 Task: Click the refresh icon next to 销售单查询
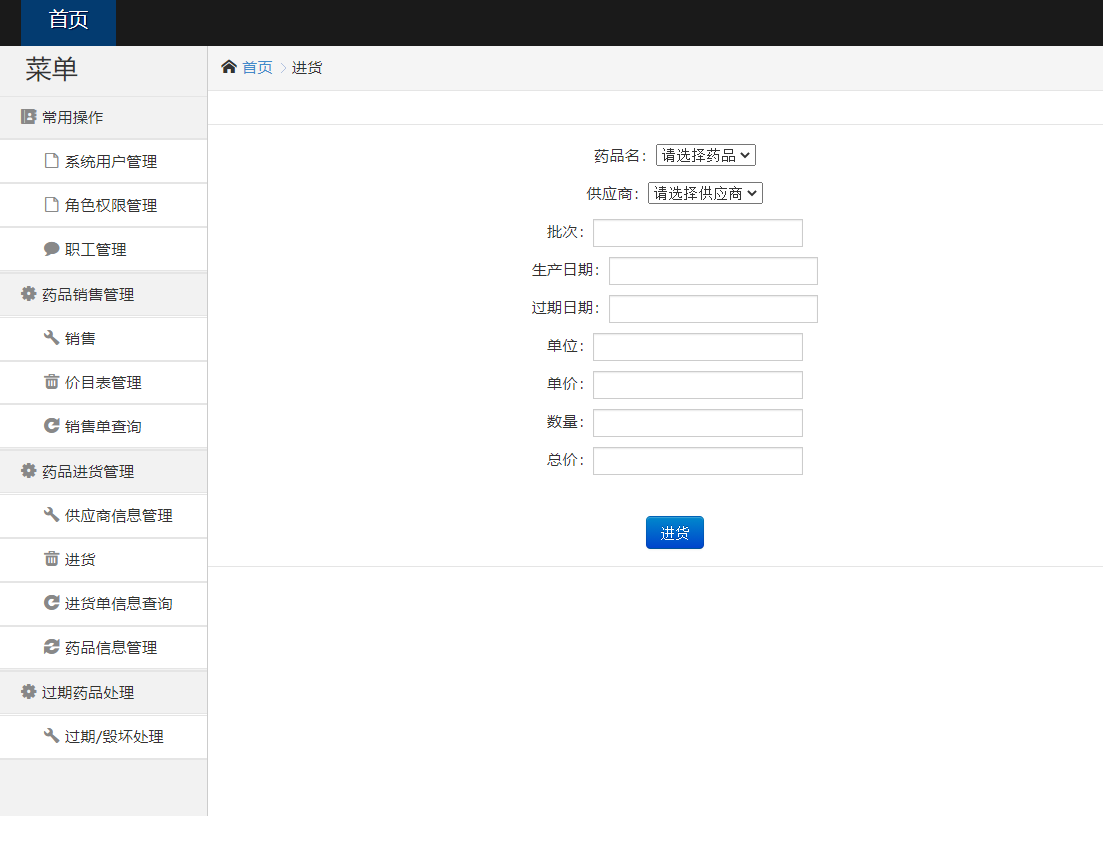[51, 426]
